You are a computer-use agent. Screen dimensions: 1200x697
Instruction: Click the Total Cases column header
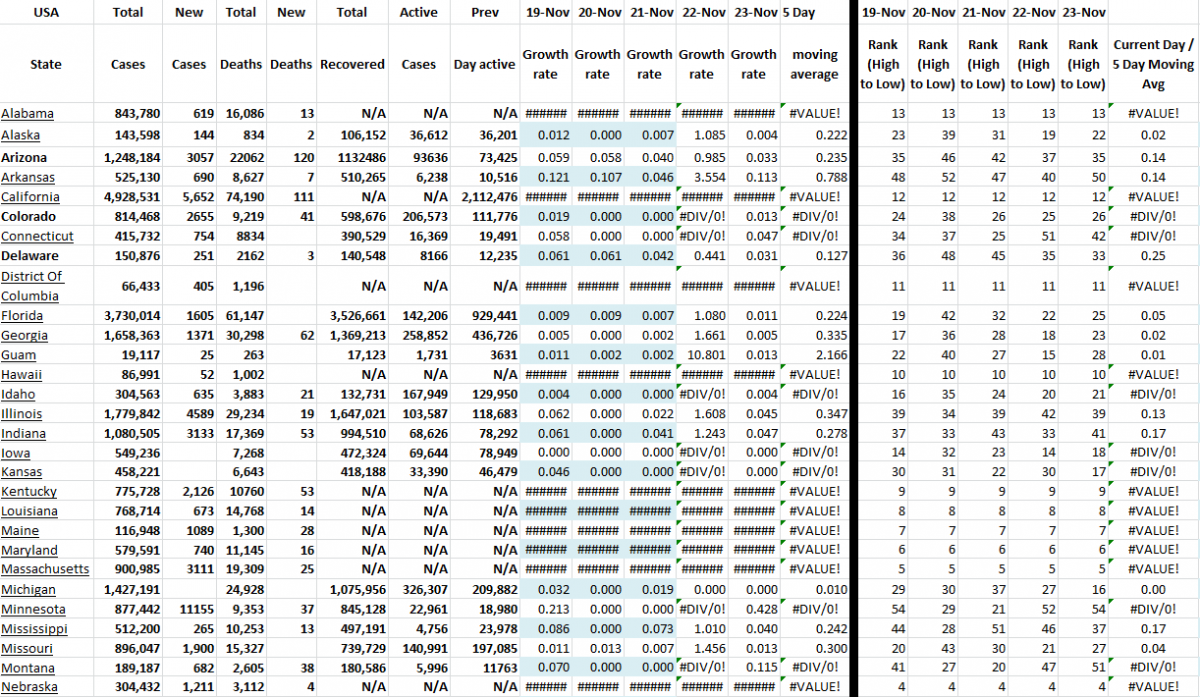tap(128, 40)
